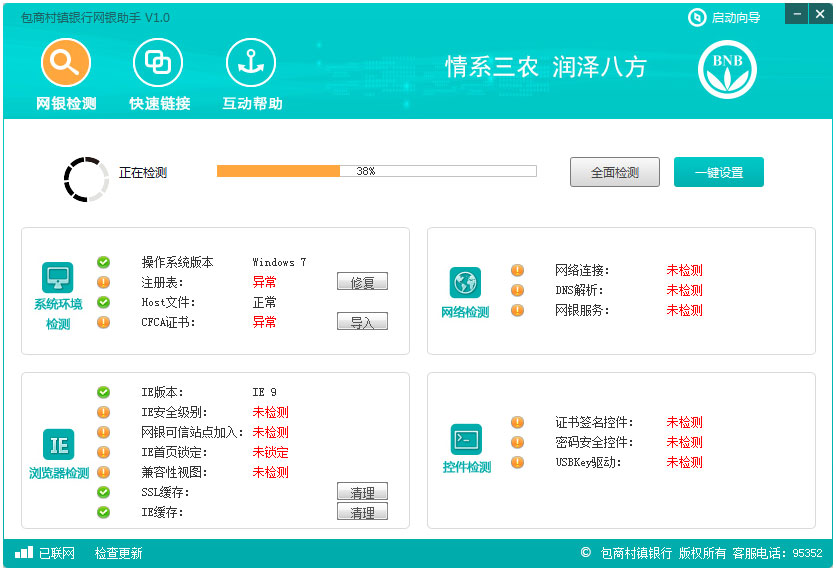Switch to the 快速链接 tab
Image resolution: width=836 pixels, height=573 pixels.
pyautogui.click(x=158, y=64)
